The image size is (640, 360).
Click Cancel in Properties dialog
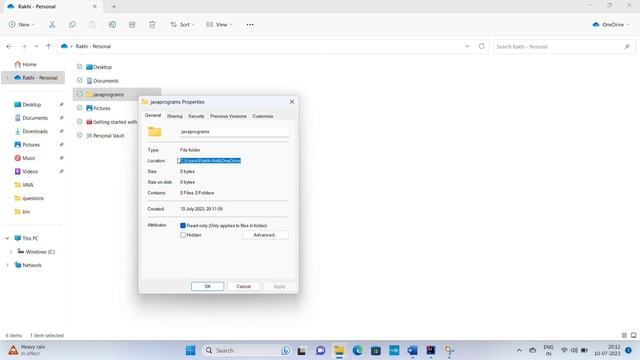[244, 286]
